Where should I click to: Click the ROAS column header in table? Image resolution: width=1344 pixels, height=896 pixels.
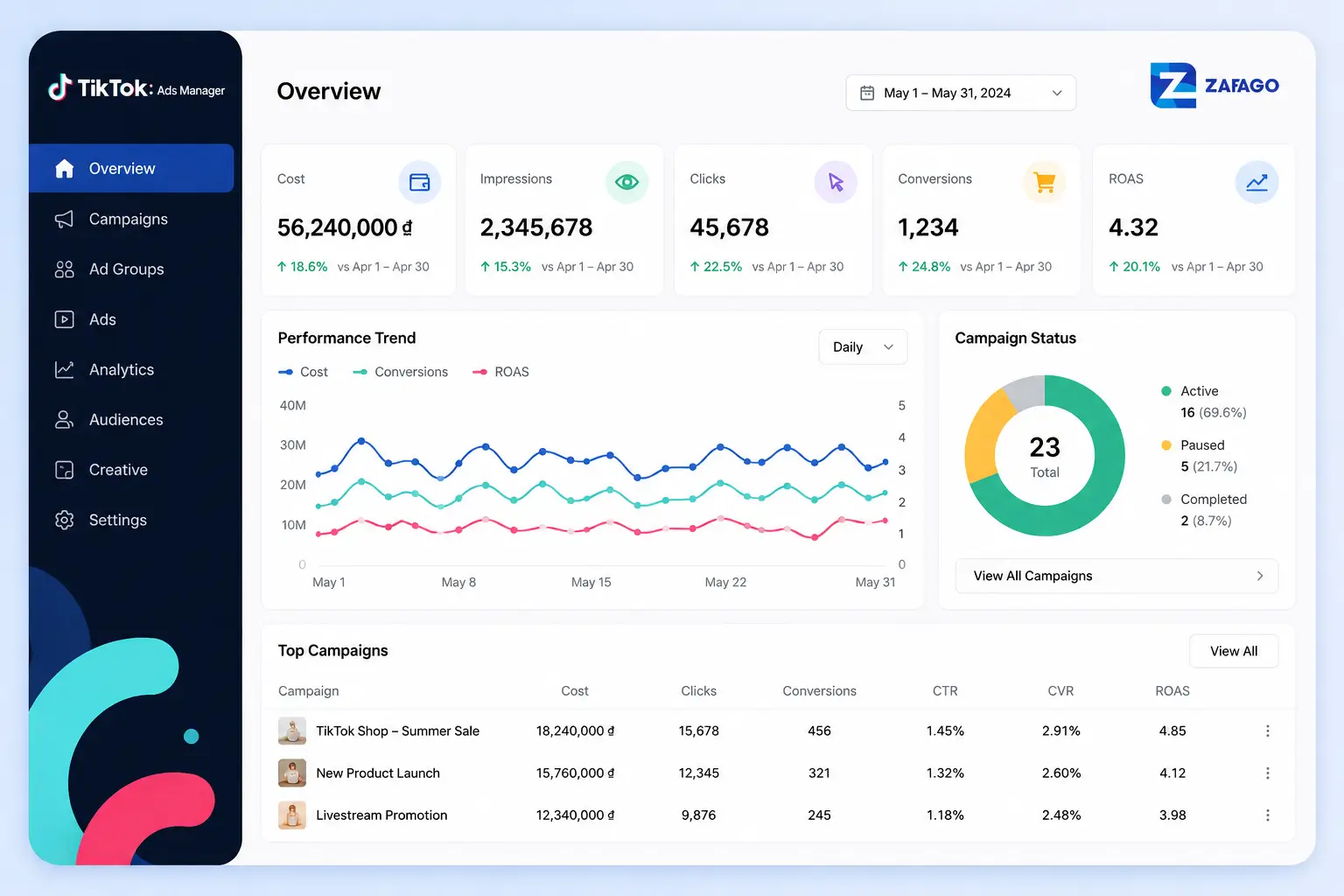[1172, 690]
